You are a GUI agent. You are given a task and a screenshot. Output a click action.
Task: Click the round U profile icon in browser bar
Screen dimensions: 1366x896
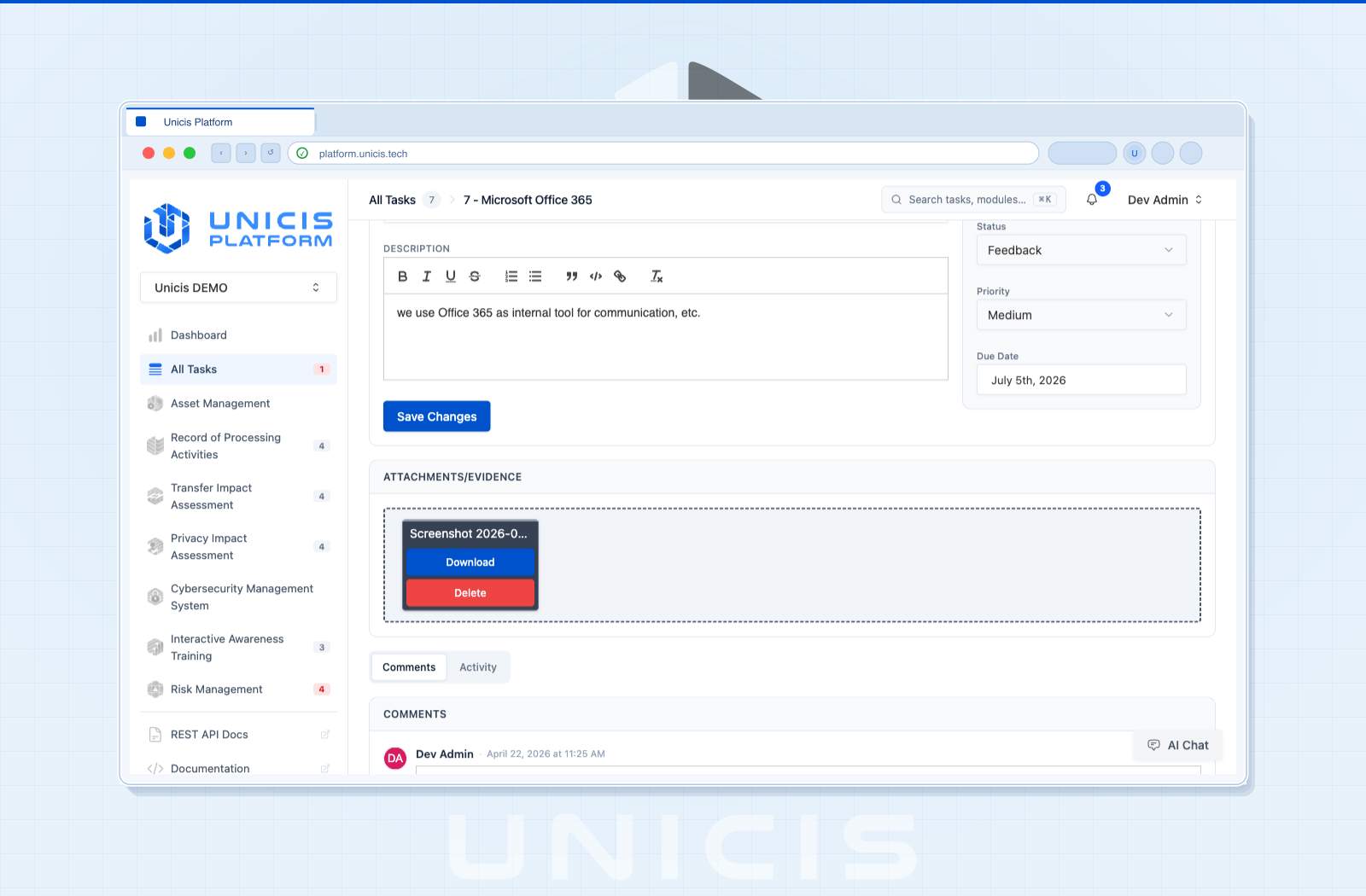coord(1135,154)
